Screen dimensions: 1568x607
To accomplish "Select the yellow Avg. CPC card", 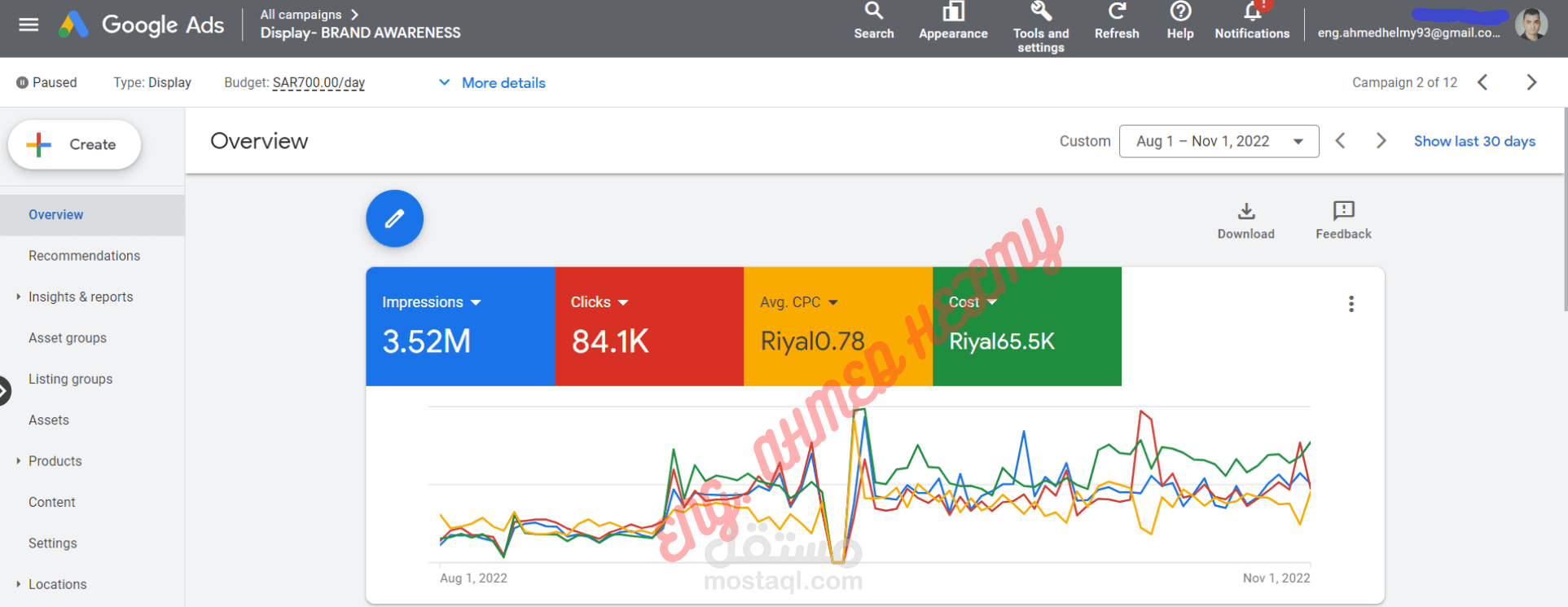I will click(x=838, y=326).
